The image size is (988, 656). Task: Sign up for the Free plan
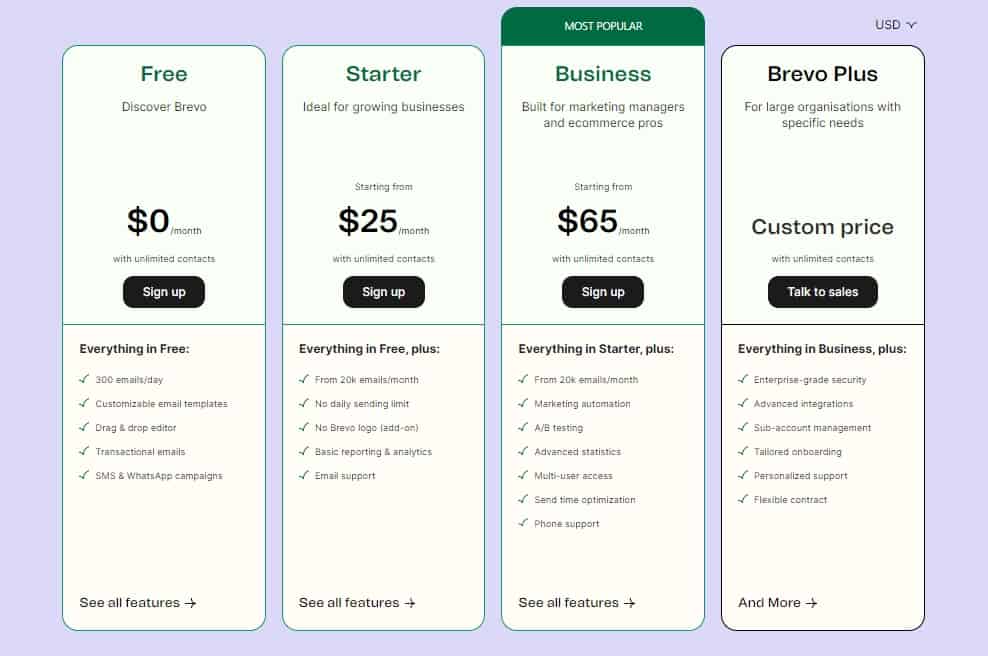point(164,292)
